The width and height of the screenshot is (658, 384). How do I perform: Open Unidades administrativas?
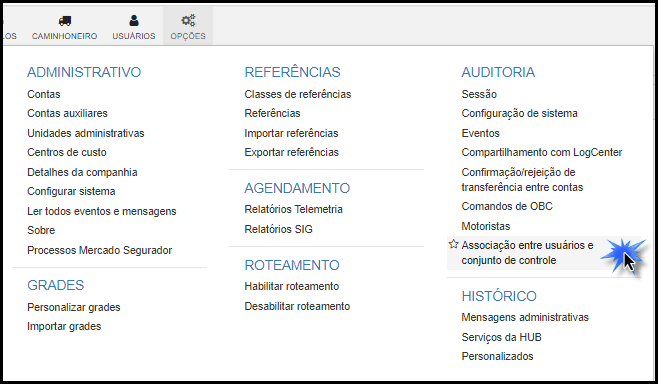pos(86,133)
